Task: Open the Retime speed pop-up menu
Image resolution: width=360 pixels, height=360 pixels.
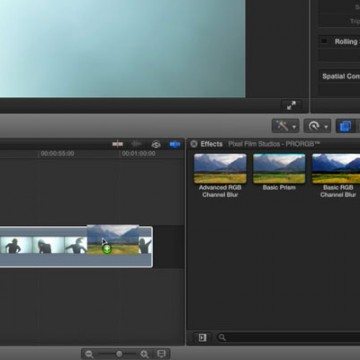Action: point(317,126)
